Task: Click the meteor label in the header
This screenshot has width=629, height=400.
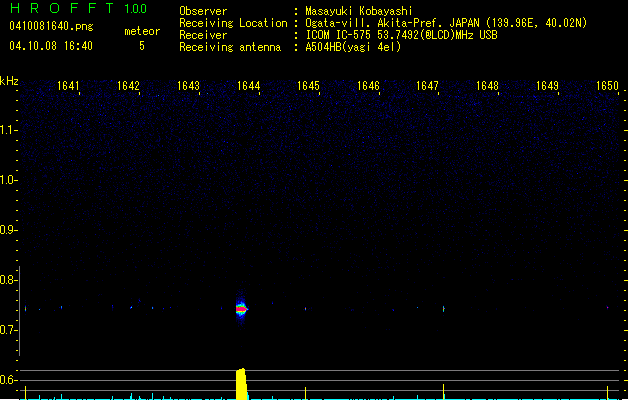Action: (x=142, y=31)
